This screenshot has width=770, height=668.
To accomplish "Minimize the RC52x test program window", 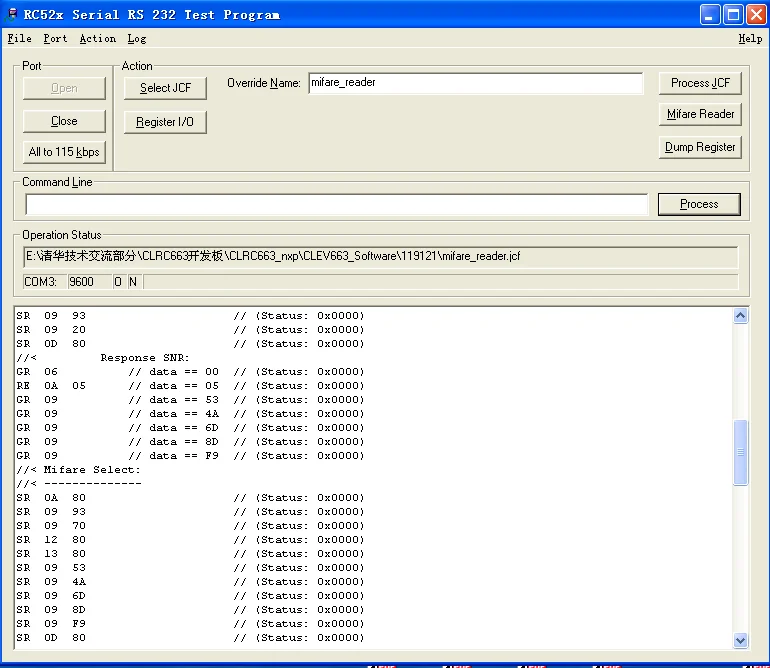I will (710, 15).
